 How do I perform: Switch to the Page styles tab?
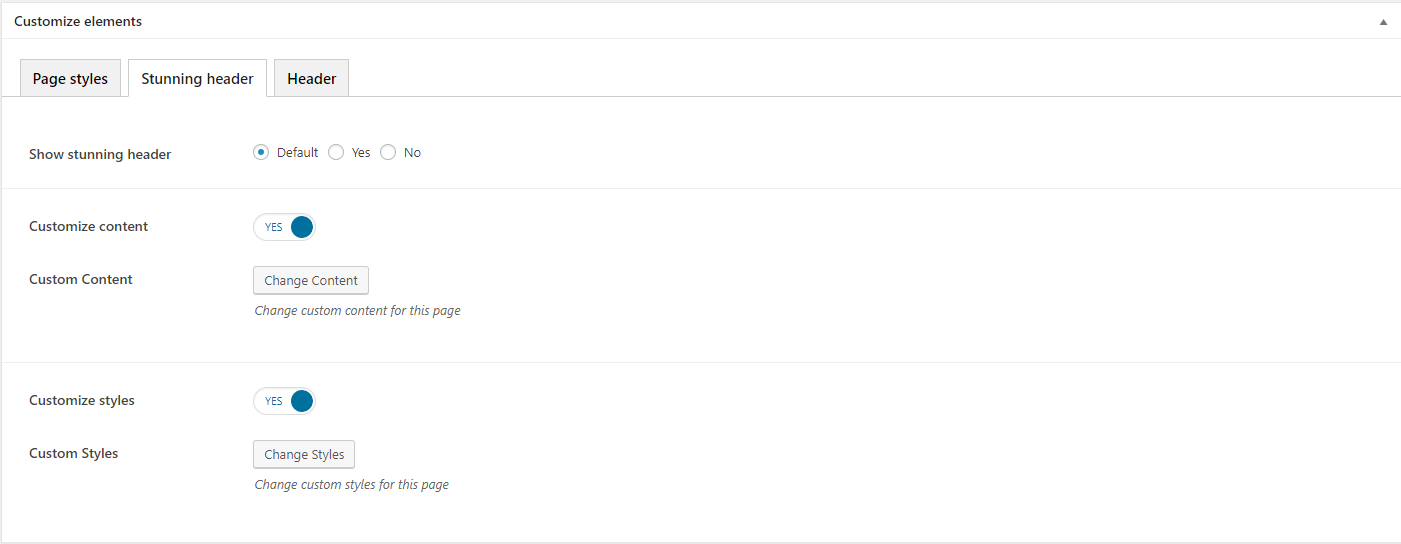pyautogui.click(x=70, y=79)
